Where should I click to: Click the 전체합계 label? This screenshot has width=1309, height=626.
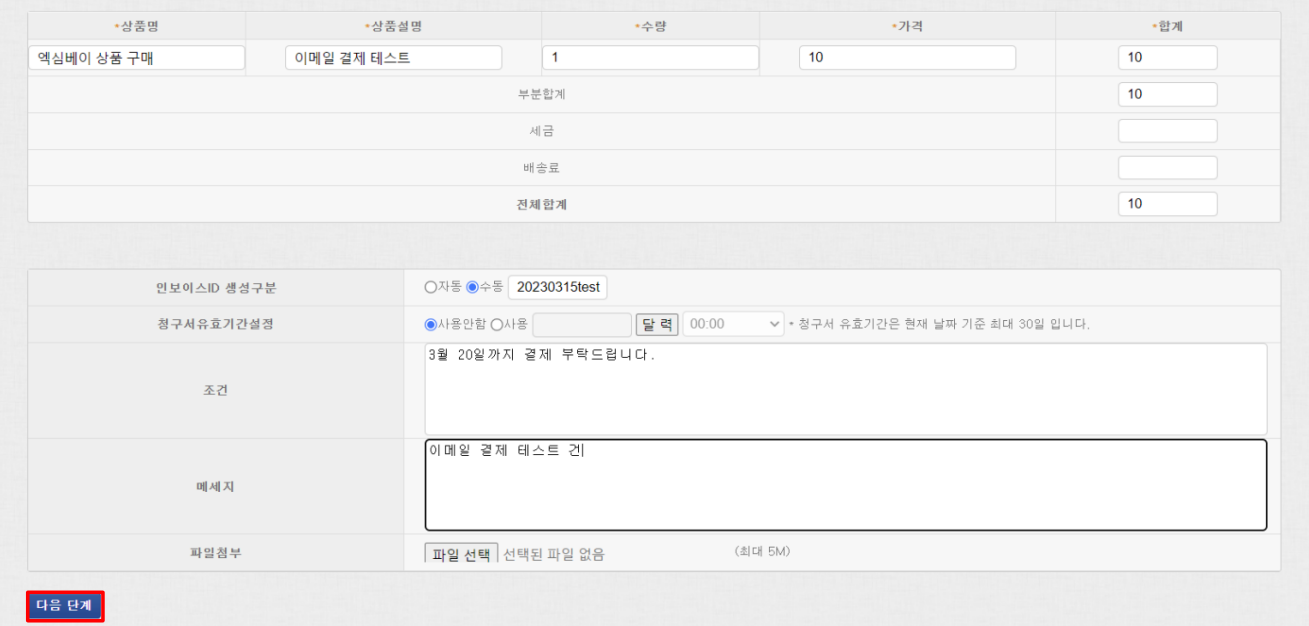pyautogui.click(x=542, y=204)
